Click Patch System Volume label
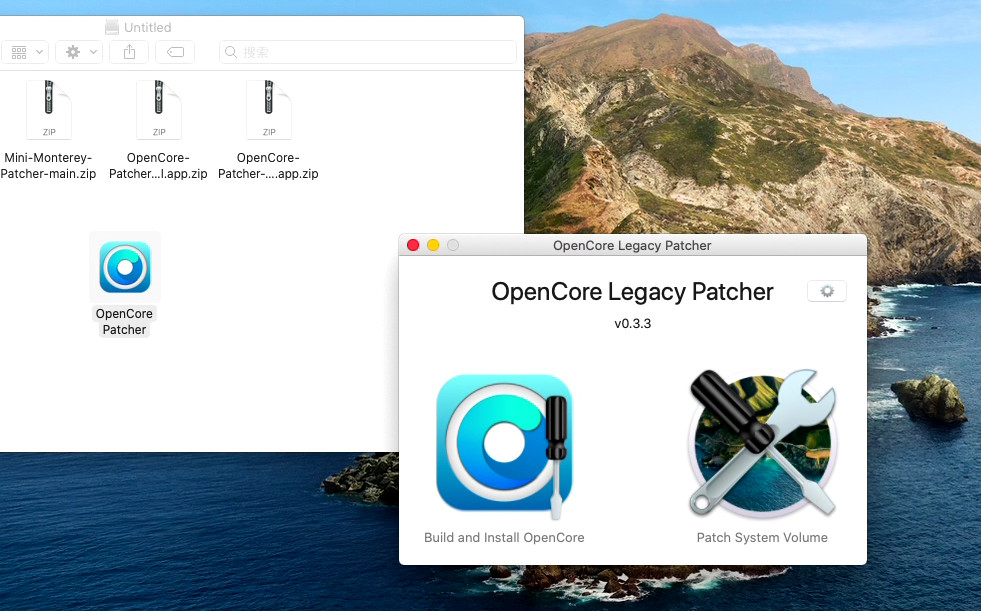This screenshot has height=611, width=981. 762,538
